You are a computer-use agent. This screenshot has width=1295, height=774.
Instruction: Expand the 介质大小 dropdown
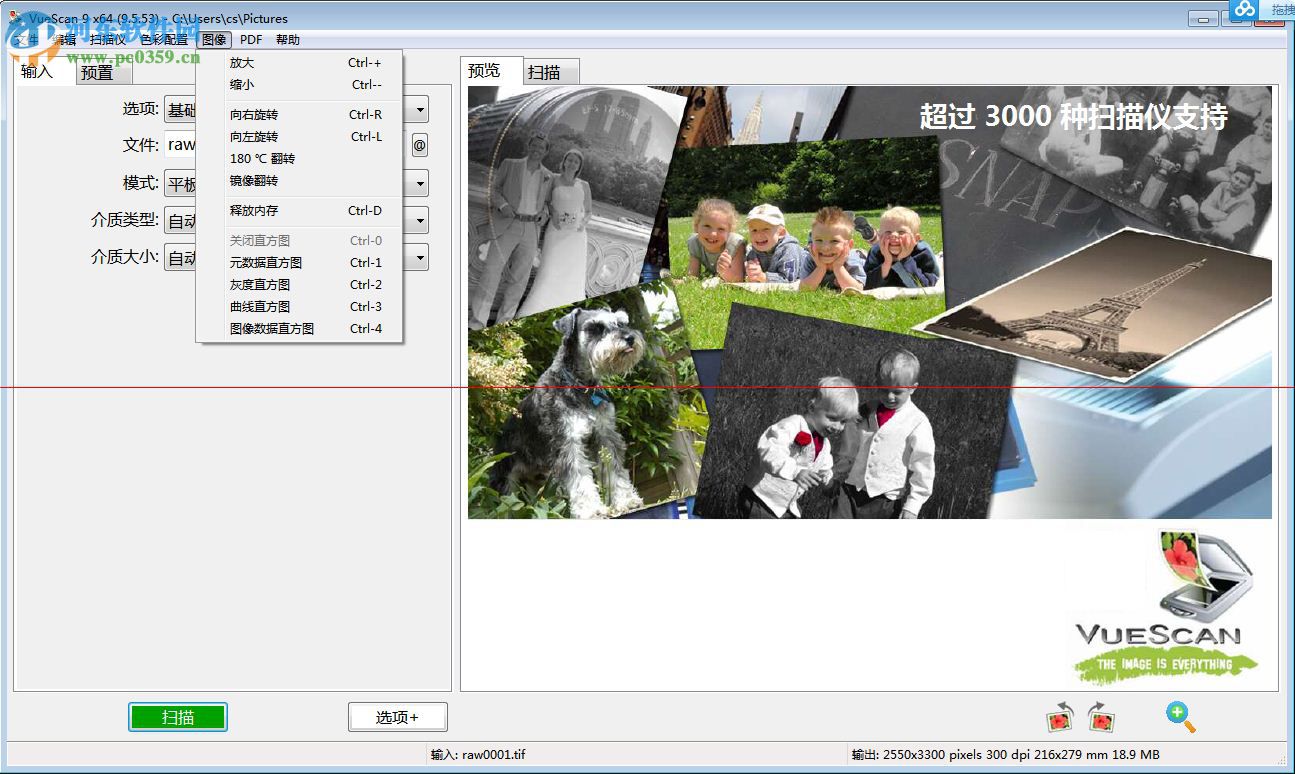421,257
